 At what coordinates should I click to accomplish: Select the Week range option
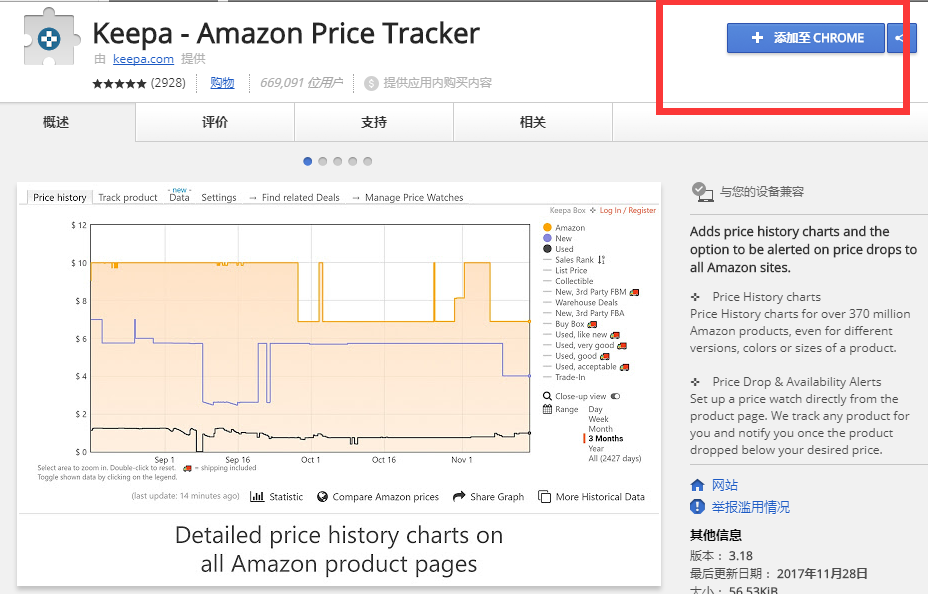tap(598, 419)
